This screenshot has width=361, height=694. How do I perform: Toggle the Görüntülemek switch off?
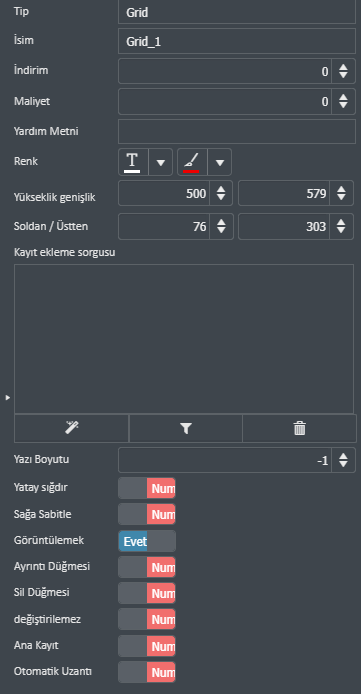click(x=147, y=541)
